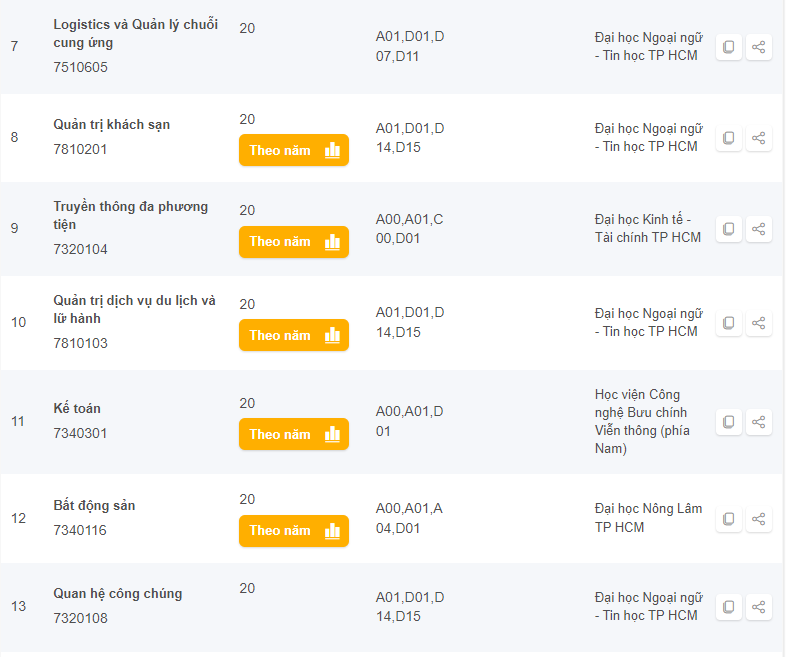The image size is (787, 657).
Task: Copy the Quản trị khách sạn row
Action: coord(729,138)
